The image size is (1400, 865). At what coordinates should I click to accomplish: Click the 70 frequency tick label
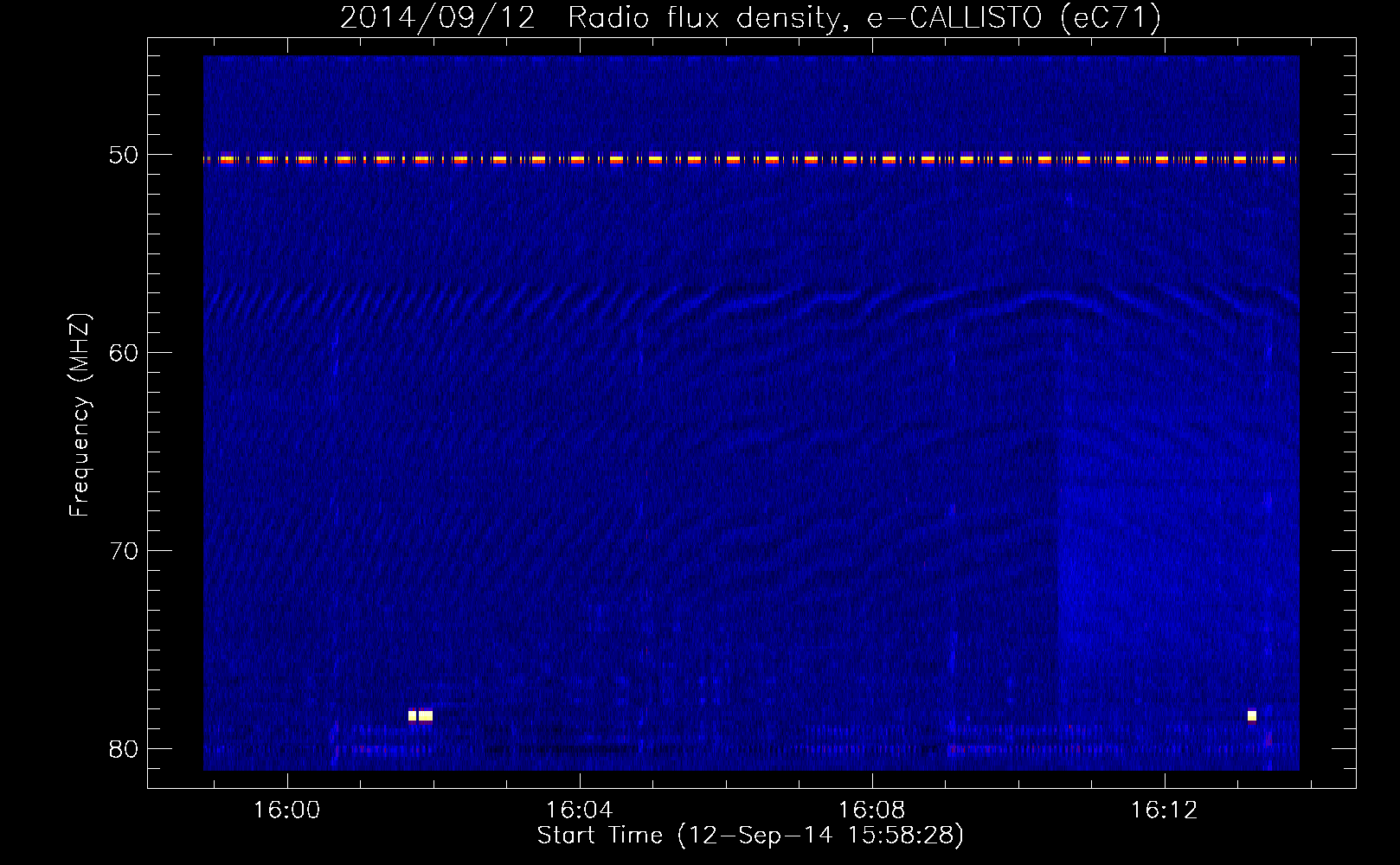pyautogui.click(x=124, y=550)
